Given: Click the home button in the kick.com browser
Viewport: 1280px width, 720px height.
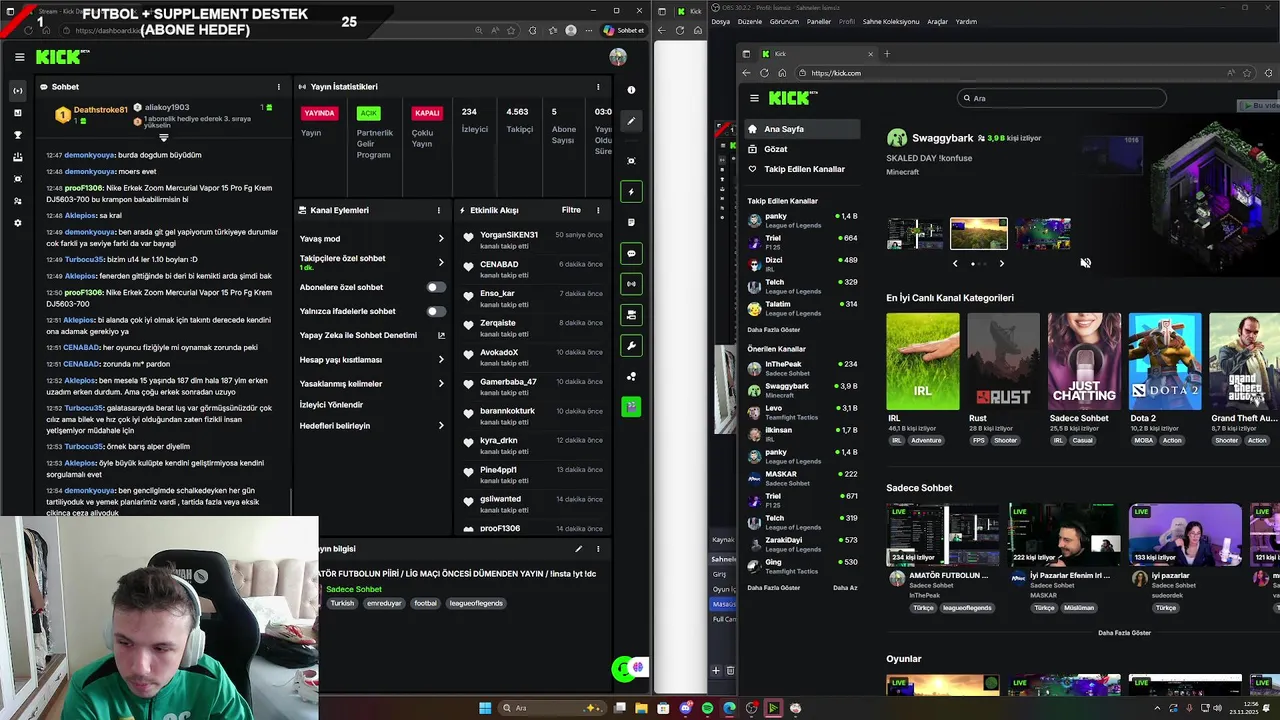Looking at the screenshot, I should point(782,73).
